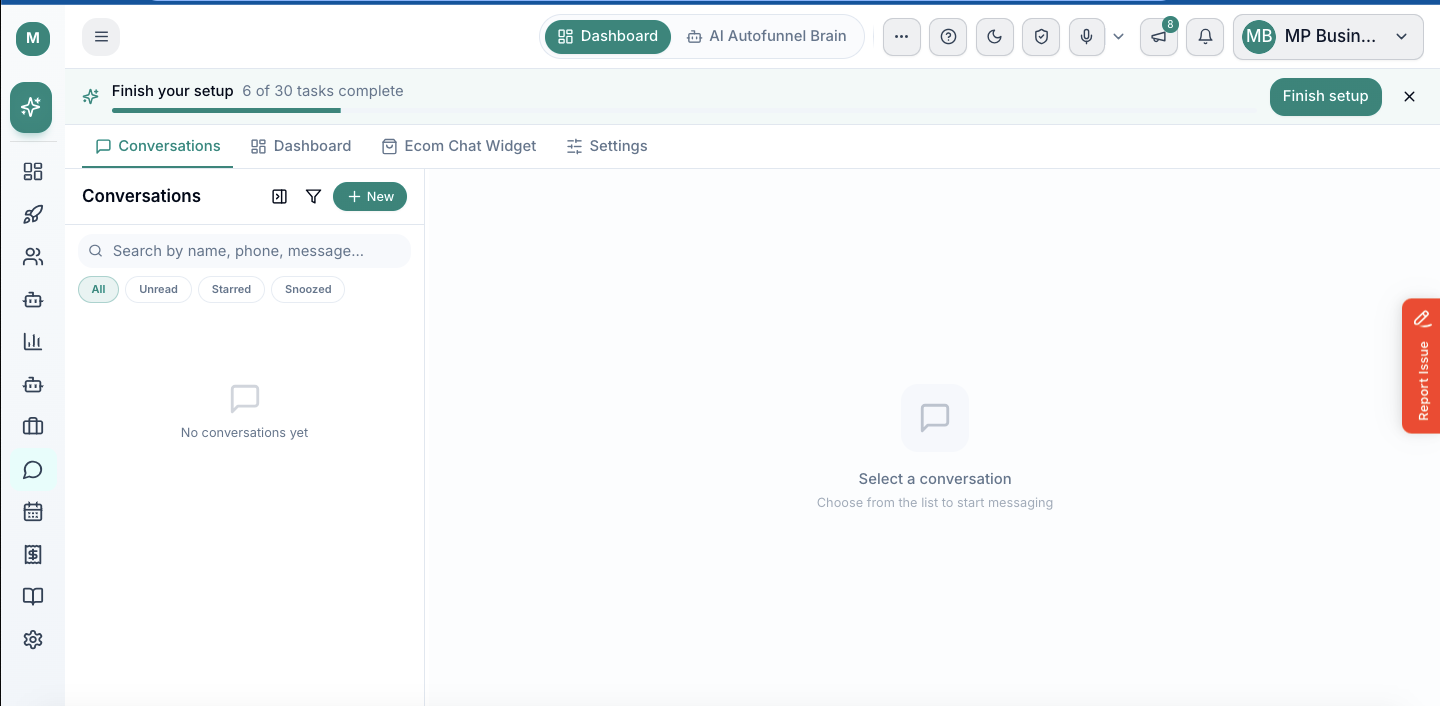This screenshot has width=1440, height=706.
Task: Toggle the hamburger menu button
Action: point(101,37)
